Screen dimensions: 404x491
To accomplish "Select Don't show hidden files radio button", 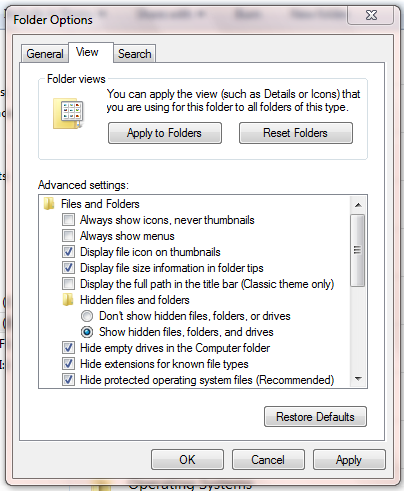I will pos(87,316).
